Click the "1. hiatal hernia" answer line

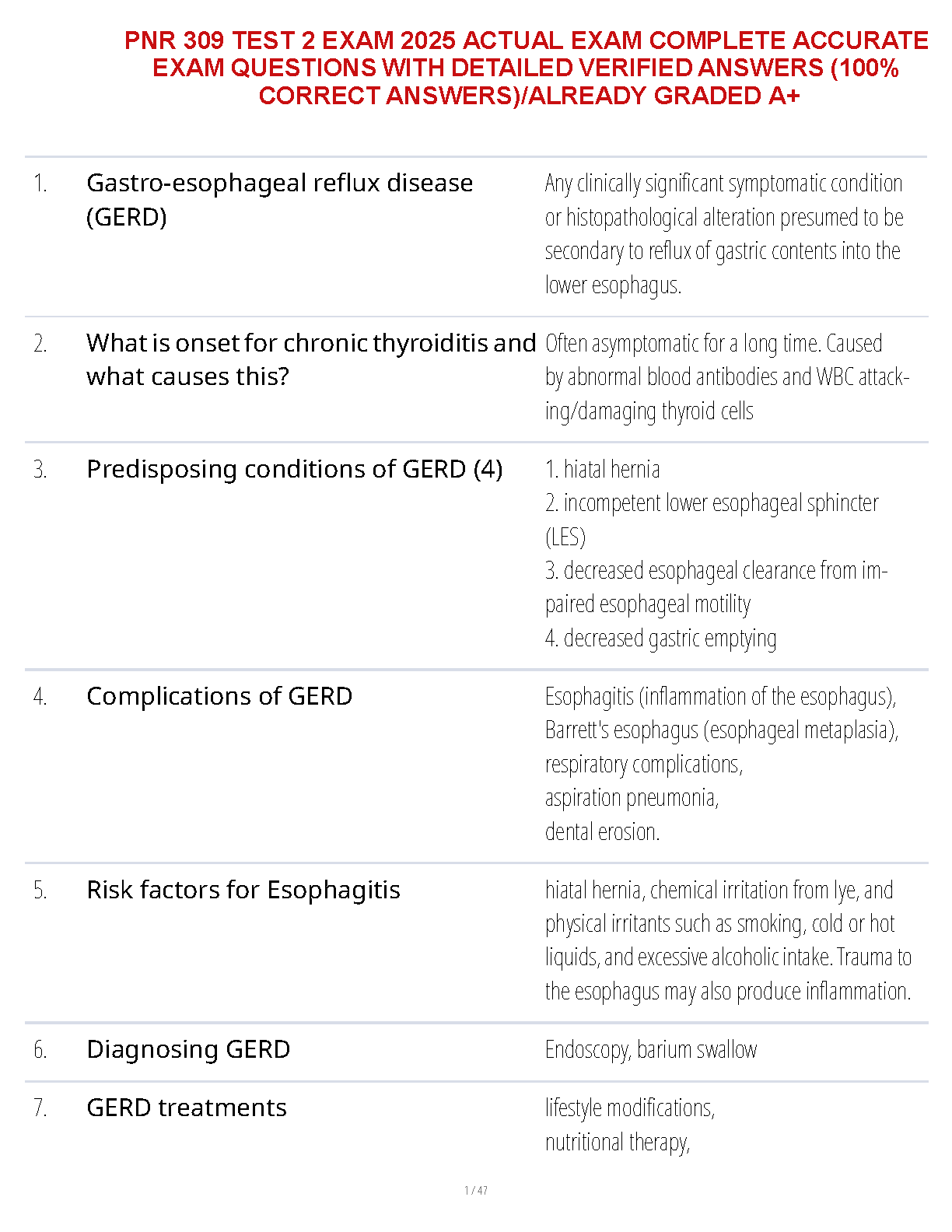[603, 470]
